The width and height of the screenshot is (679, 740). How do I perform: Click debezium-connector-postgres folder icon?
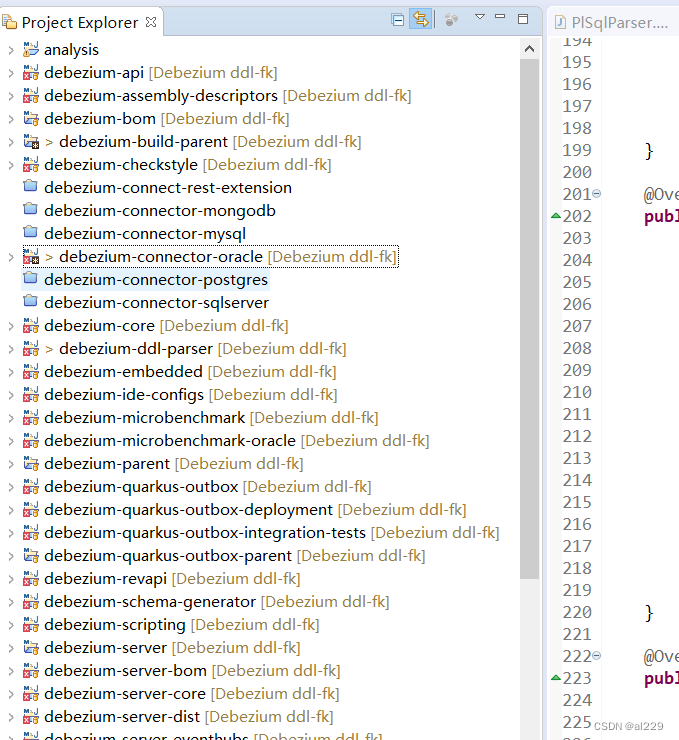[31, 278]
